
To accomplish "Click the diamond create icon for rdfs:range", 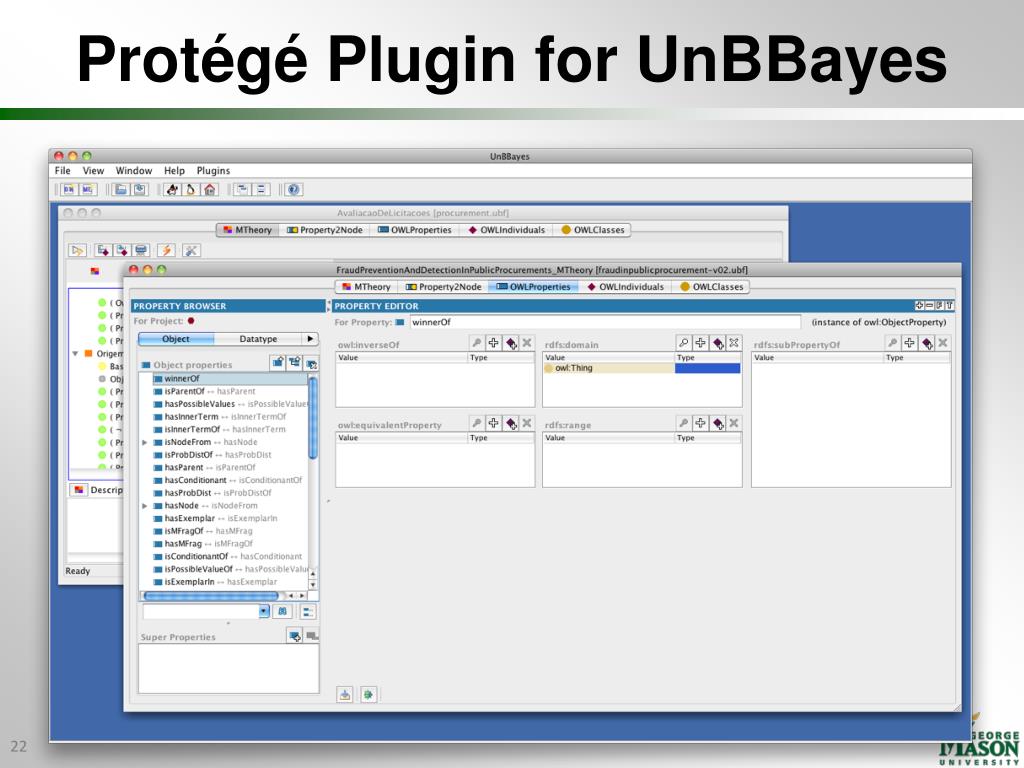I will [x=718, y=423].
